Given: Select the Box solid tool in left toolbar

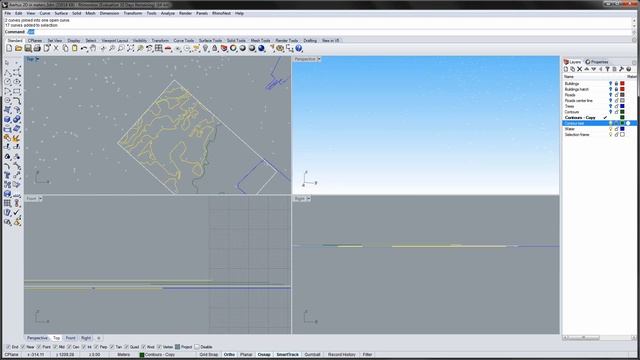Looking at the screenshot, I should click(x=7, y=119).
